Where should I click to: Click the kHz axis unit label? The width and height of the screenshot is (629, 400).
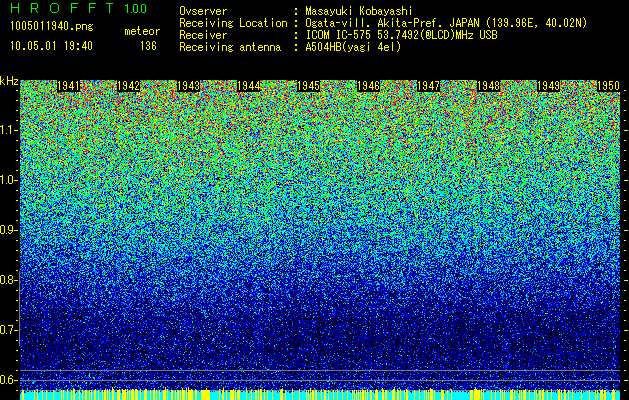pos(9,81)
